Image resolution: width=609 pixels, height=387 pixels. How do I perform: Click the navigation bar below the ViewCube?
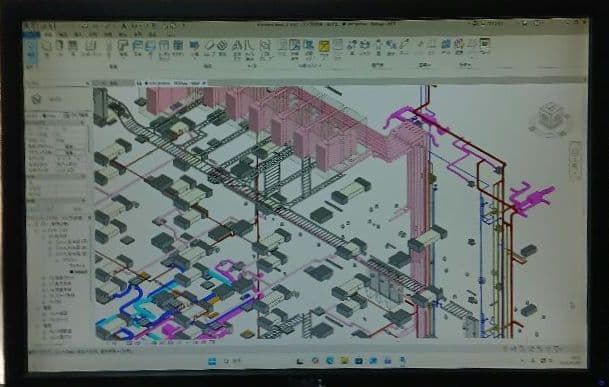point(575,160)
